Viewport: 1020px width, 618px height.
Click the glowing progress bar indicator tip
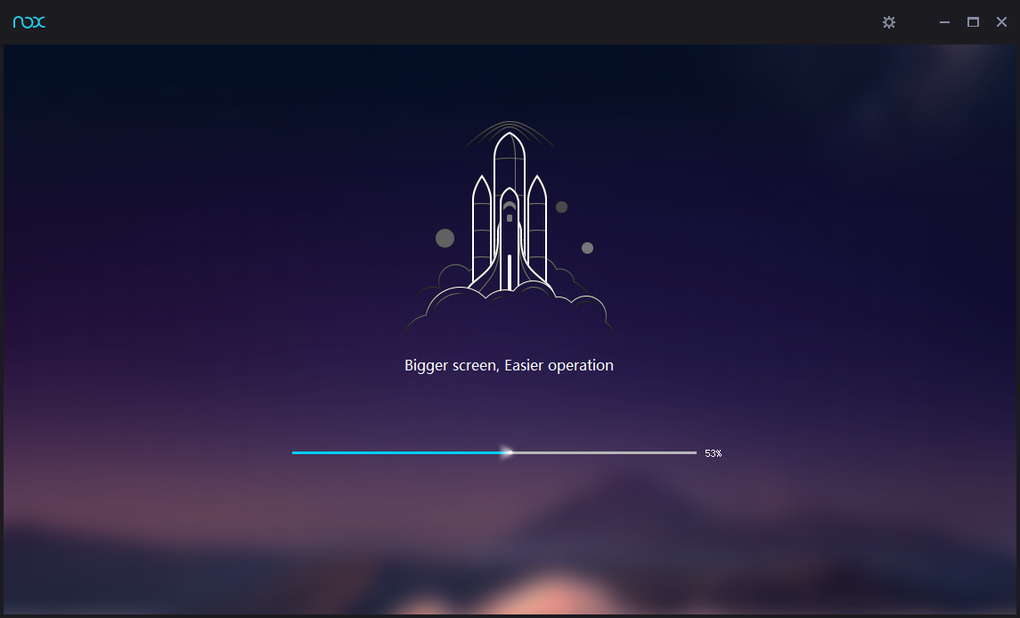point(507,452)
